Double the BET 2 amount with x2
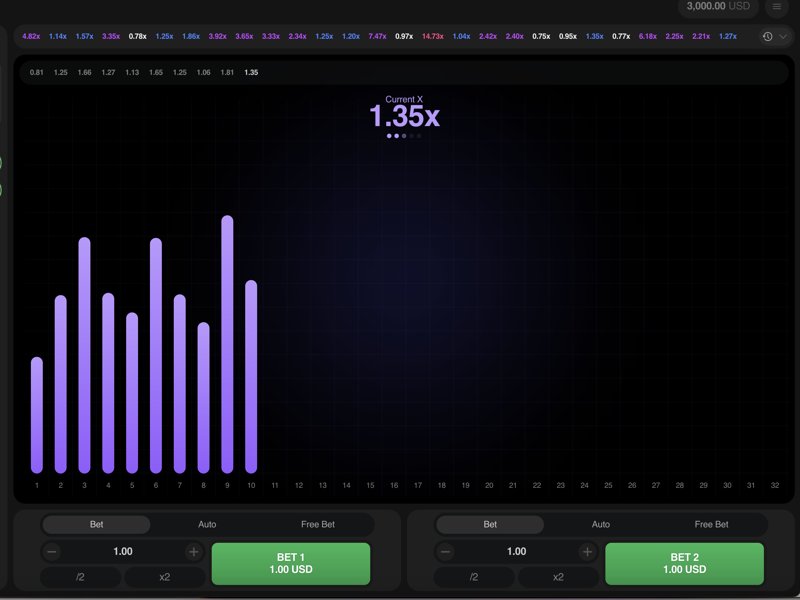The image size is (800, 600). (x=558, y=577)
